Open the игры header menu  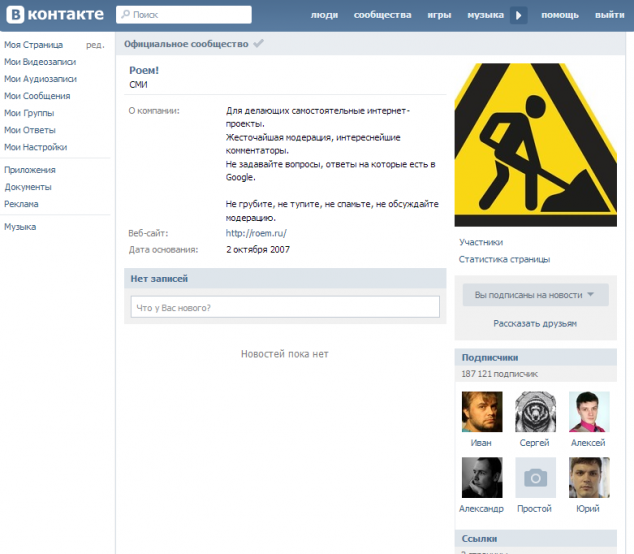pyautogui.click(x=439, y=15)
